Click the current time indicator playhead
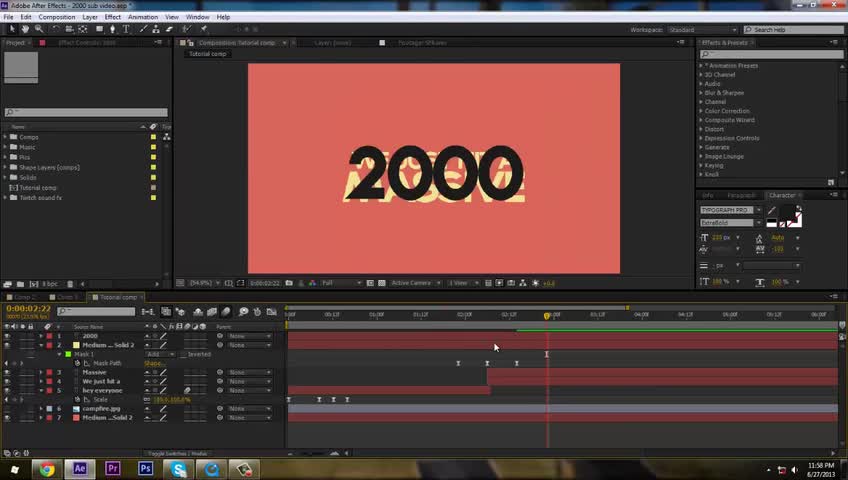The width and height of the screenshot is (848, 480). [x=547, y=316]
